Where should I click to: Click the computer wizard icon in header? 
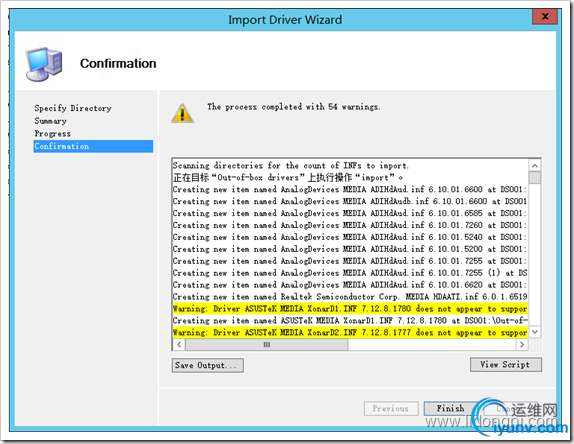tap(44, 64)
